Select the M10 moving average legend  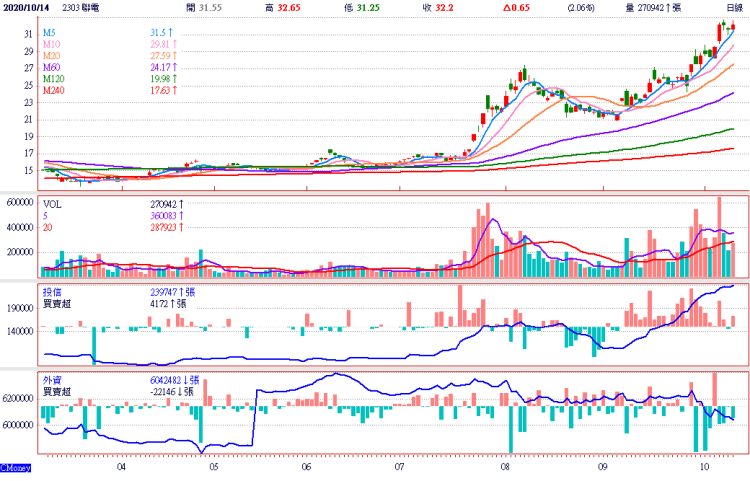point(51,44)
